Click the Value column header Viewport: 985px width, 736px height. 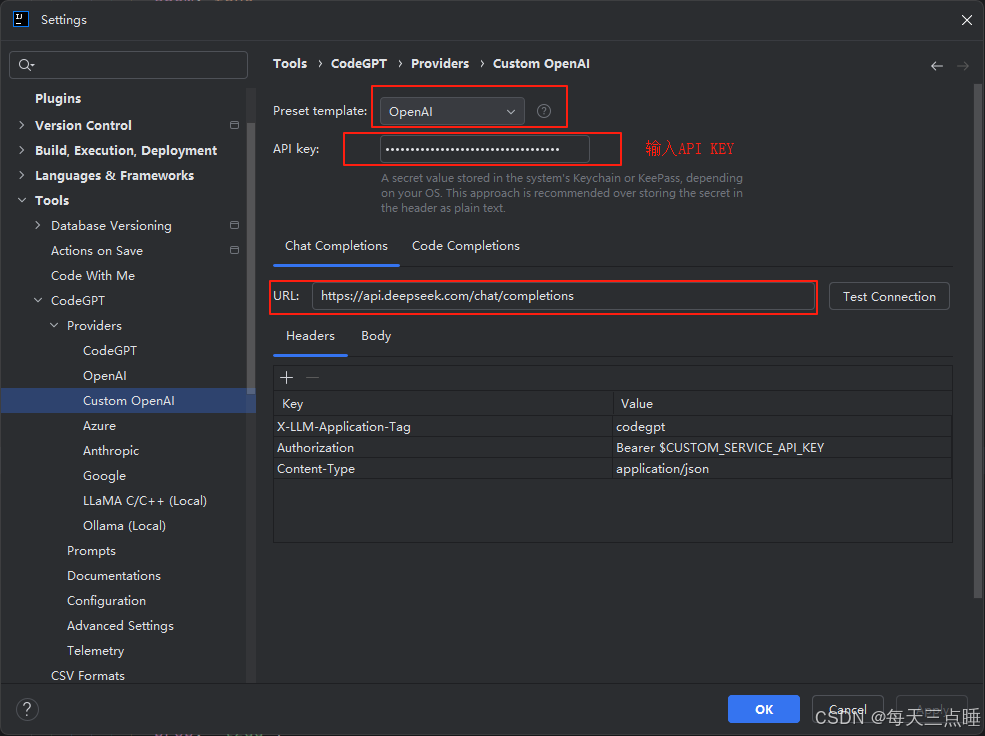(x=782, y=404)
